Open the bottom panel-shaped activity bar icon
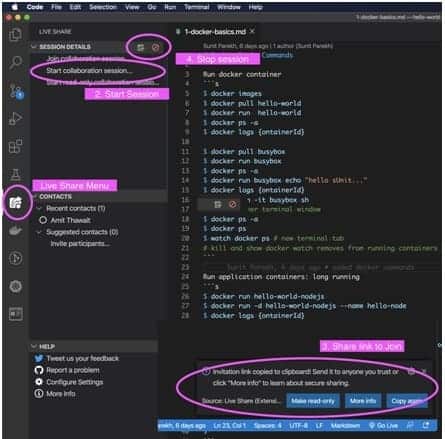The image size is (445, 439). tap(15, 314)
